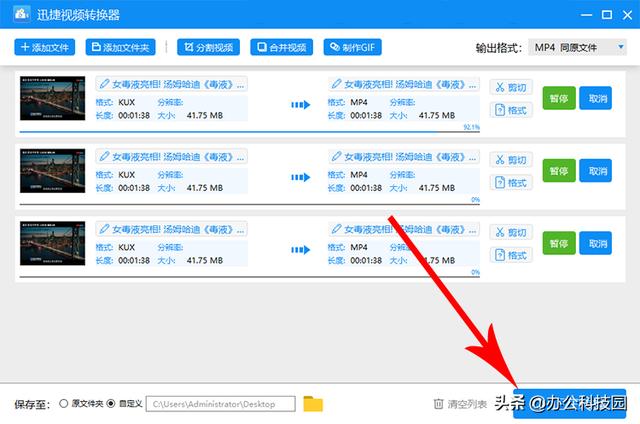640x424 pixels.
Task: Click the save path input field
Action: 220,404
